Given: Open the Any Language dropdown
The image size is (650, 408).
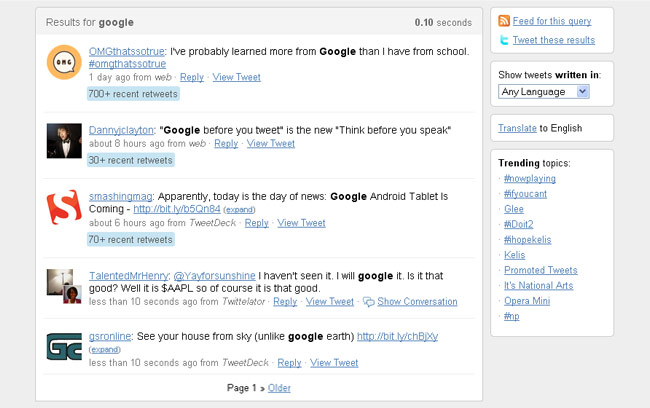Looking at the screenshot, I should click(x=543, y=92).
